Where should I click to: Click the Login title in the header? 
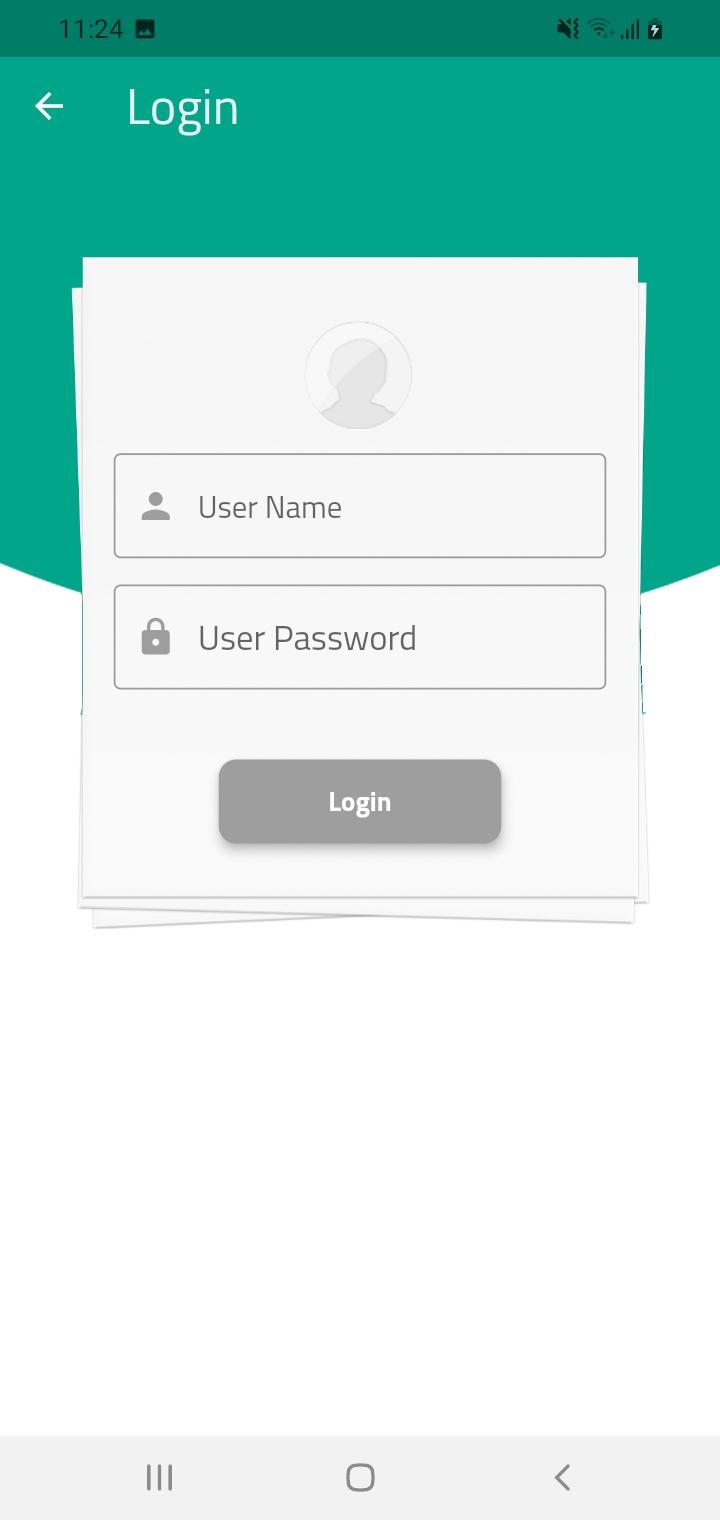(183, 108)
